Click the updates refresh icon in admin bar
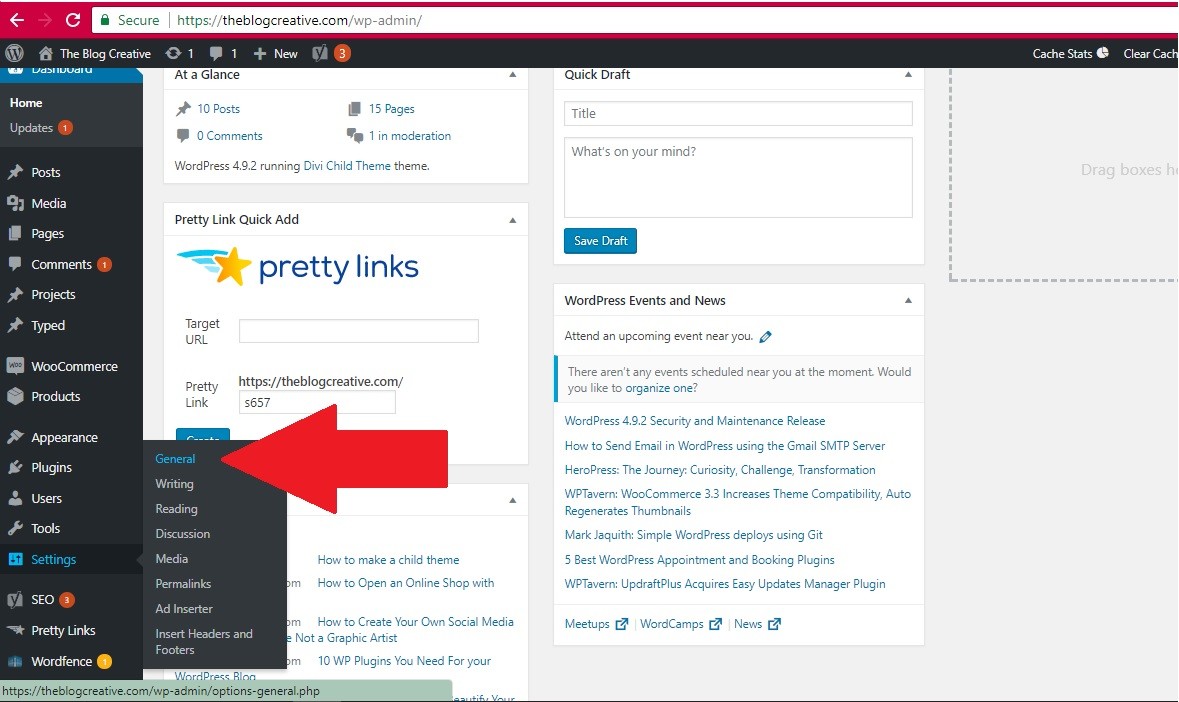1179x702 pixels. 173,53
